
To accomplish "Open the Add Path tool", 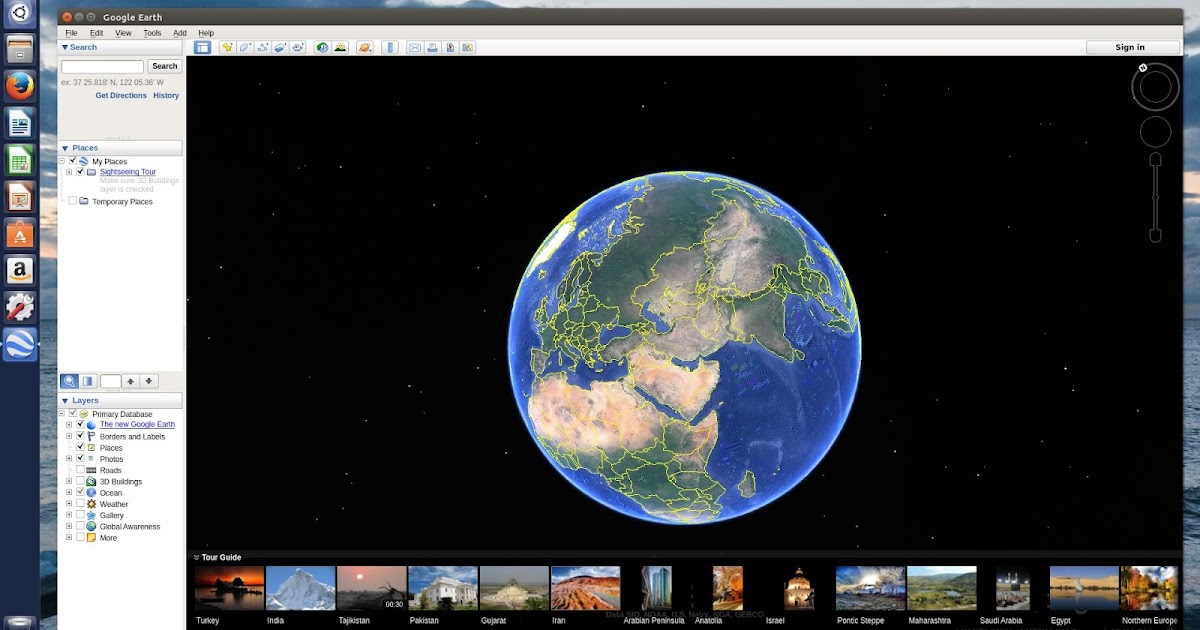I will [265, 46].
